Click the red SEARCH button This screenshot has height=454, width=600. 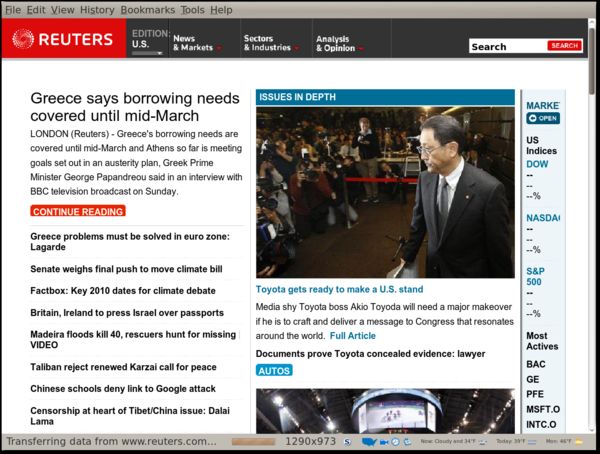click(564, 46)
